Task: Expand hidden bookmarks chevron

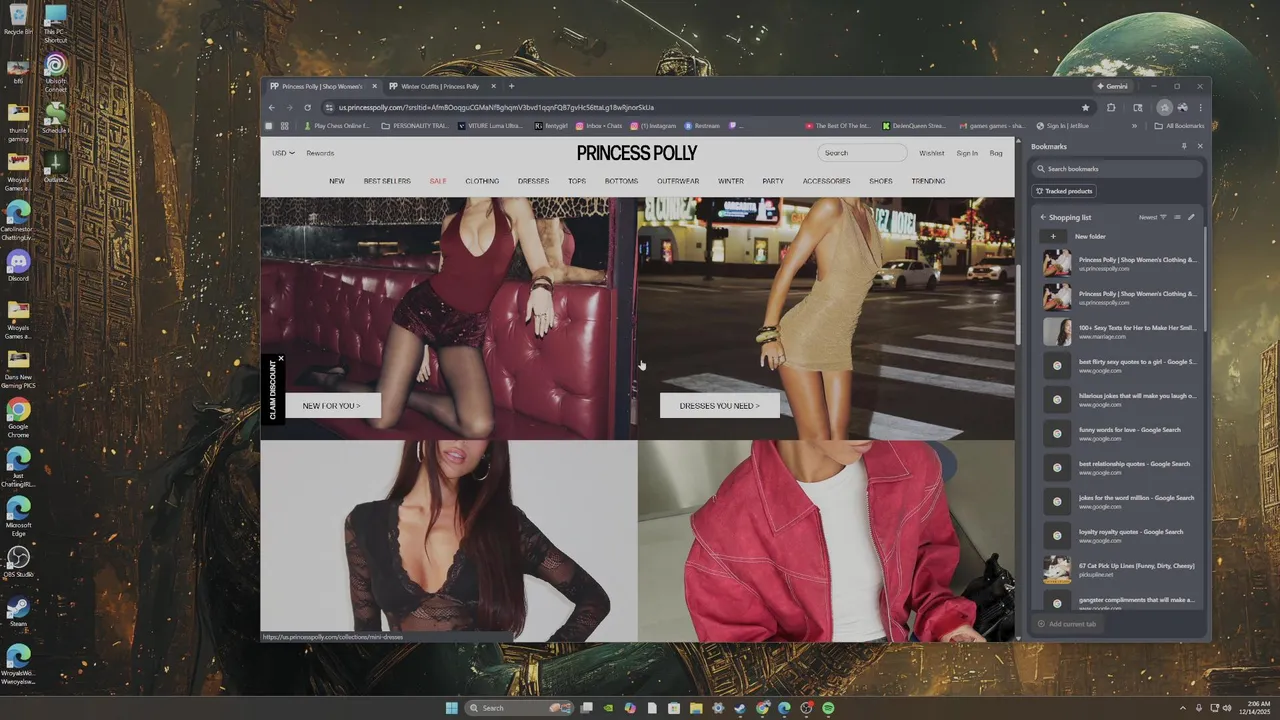Action: (1134, 126)
